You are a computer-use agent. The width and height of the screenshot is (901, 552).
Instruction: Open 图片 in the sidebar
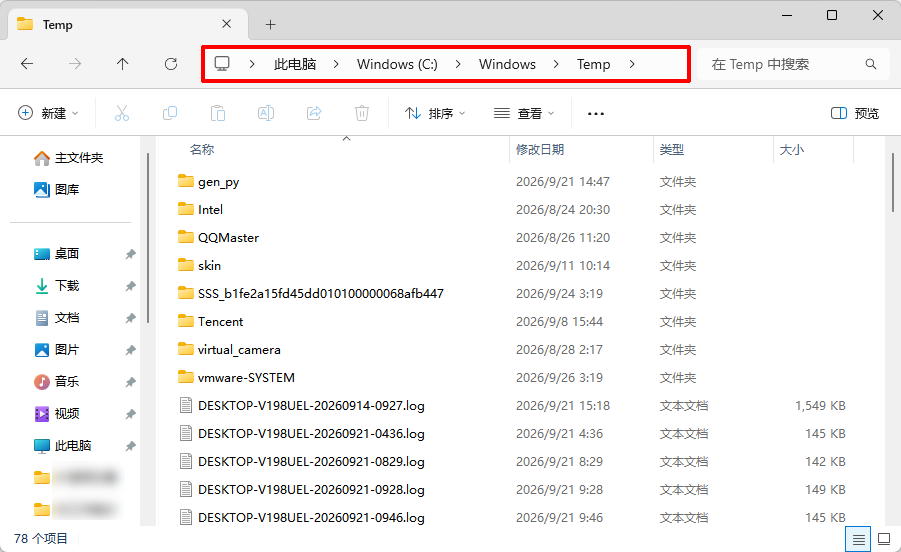coord(57,350)
